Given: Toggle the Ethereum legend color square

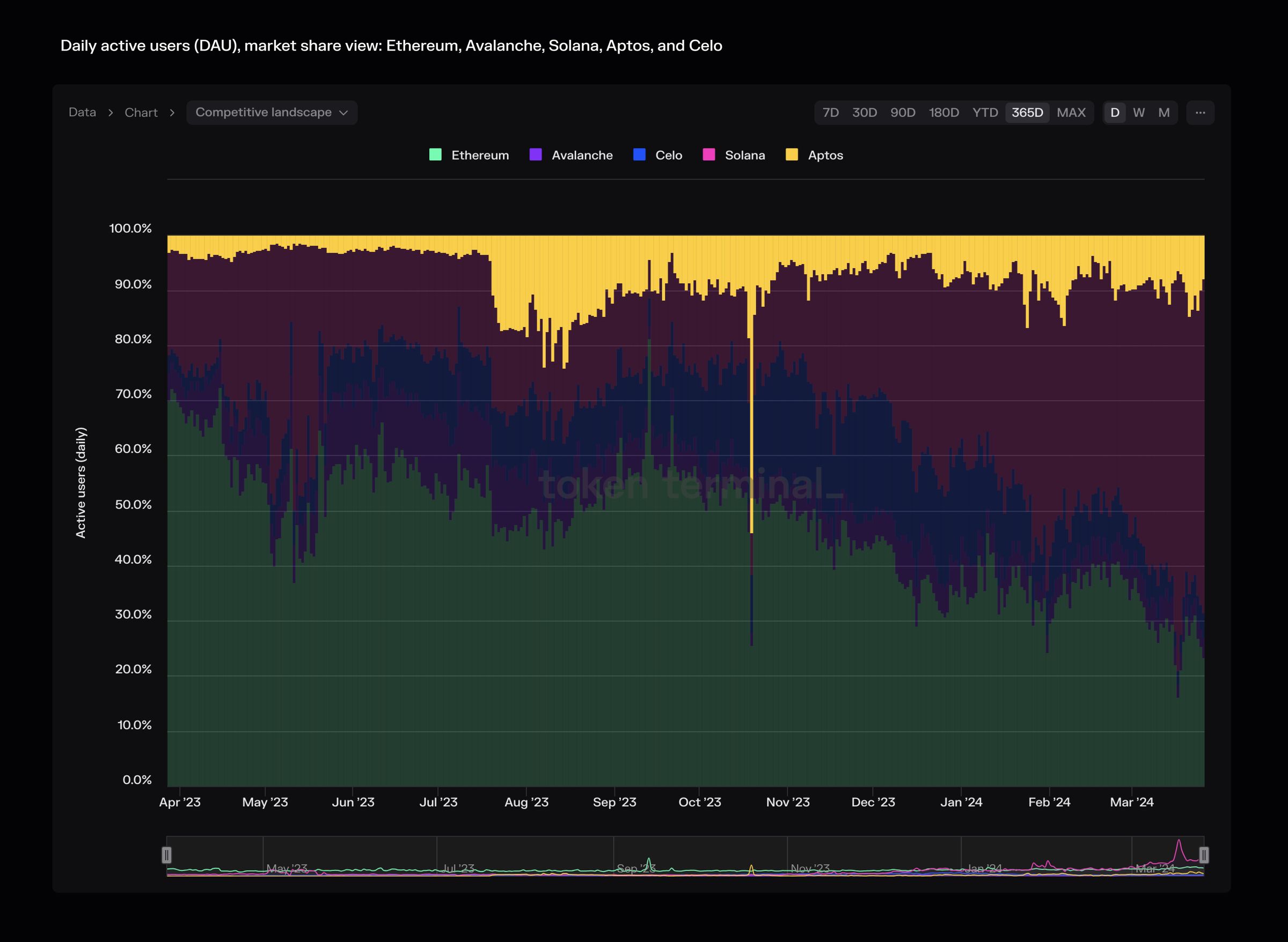Looking at the screenshot, I should pyautogui.click(x=435, y=154).
